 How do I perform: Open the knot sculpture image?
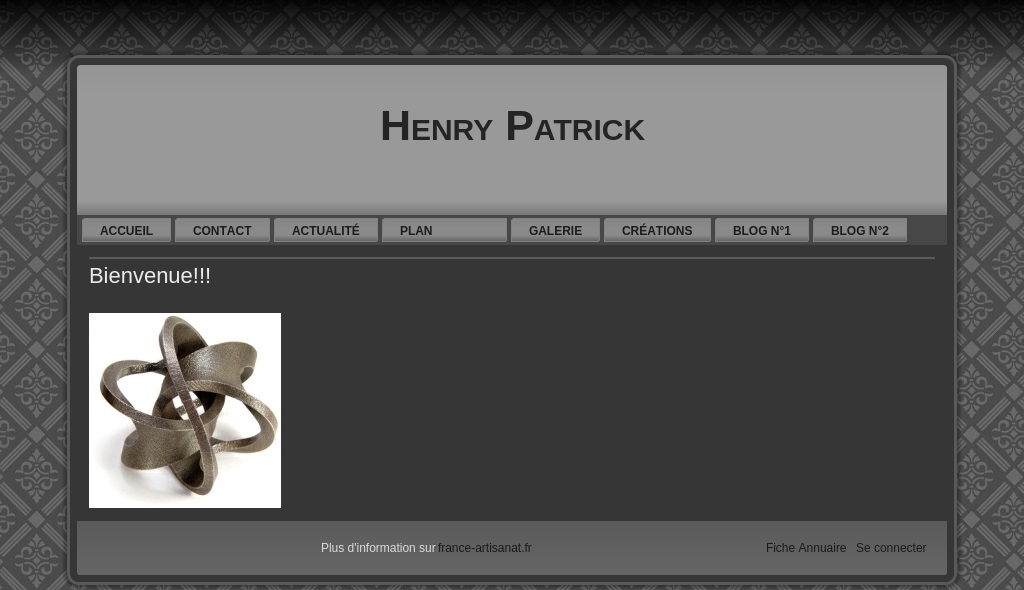185,410
